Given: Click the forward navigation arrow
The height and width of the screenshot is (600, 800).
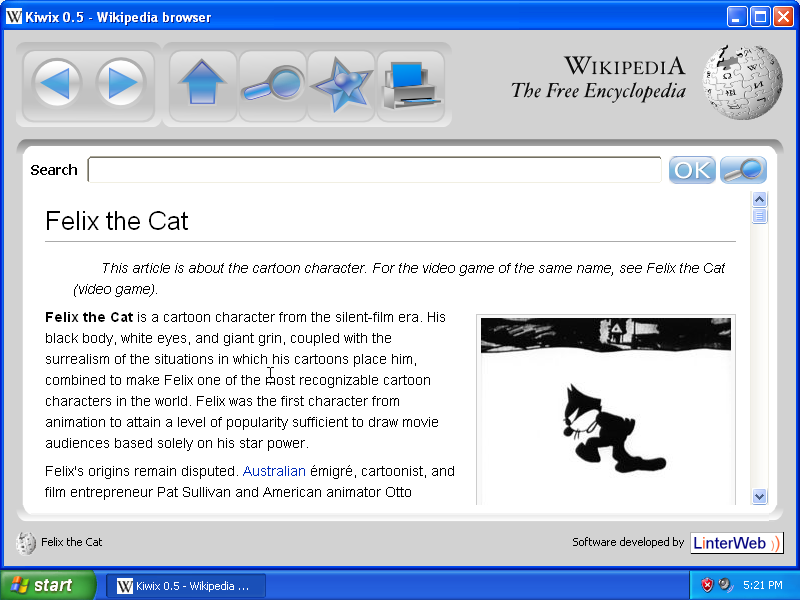Looking at the screenshot, I should [x=122, y=83].
